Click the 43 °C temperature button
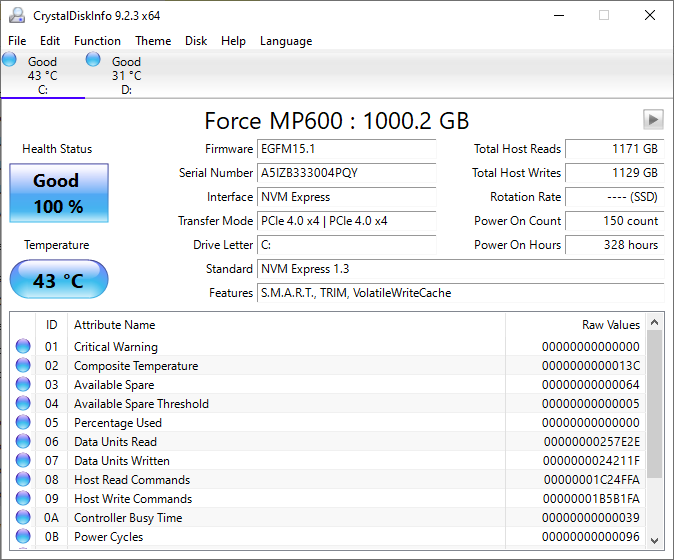The width and height of the screenshot is (674, 560). [59, 279]
